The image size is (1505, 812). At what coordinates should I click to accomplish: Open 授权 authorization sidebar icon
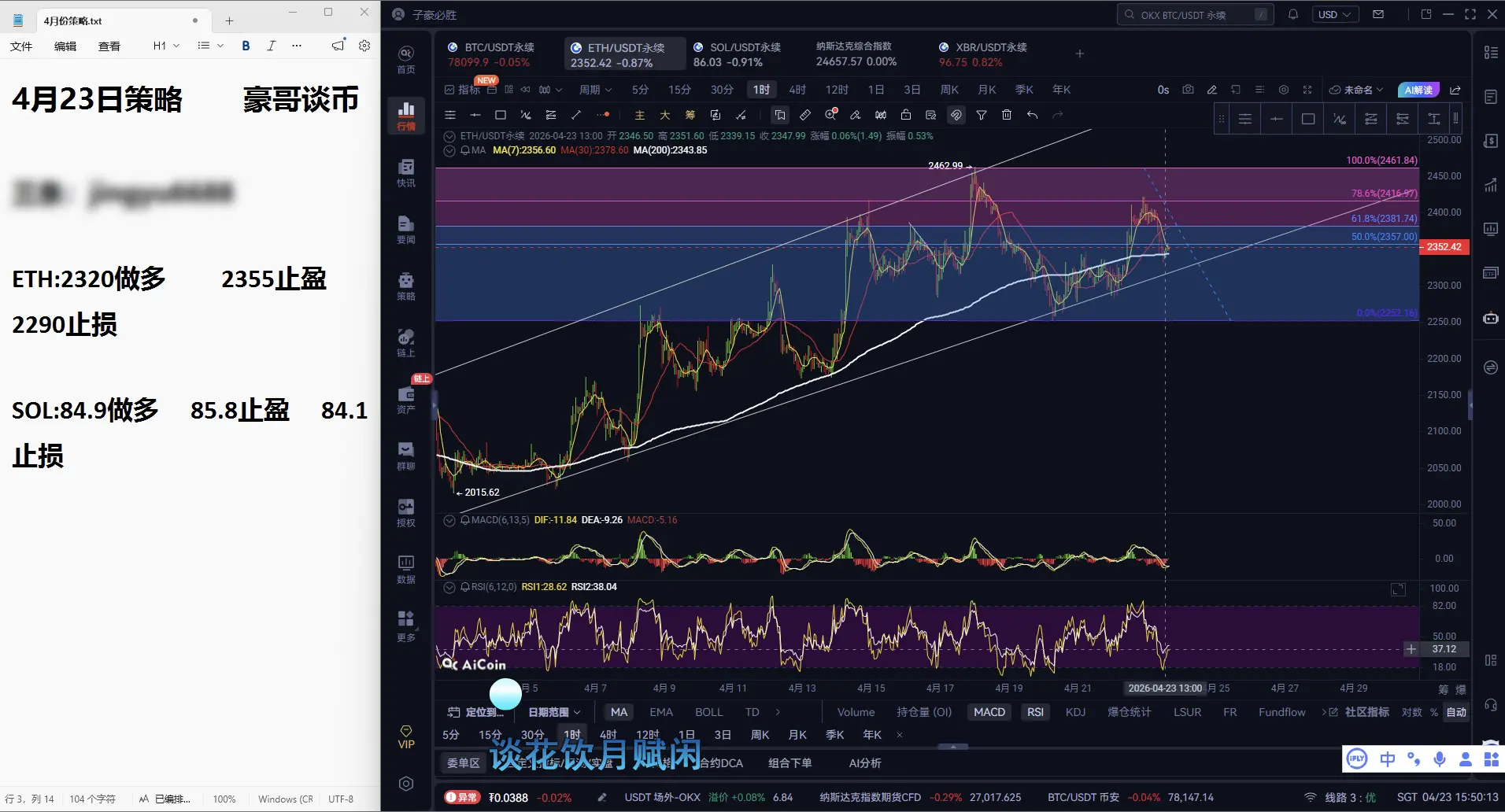point(406,513)
